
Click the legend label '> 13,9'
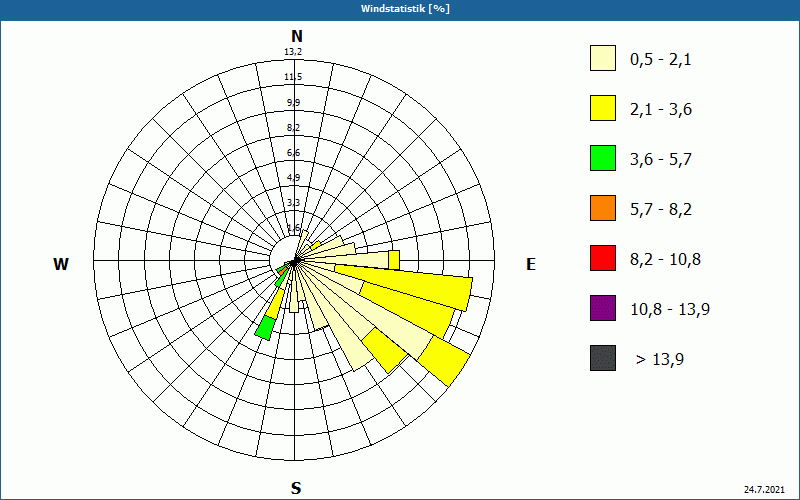point(660,360)
